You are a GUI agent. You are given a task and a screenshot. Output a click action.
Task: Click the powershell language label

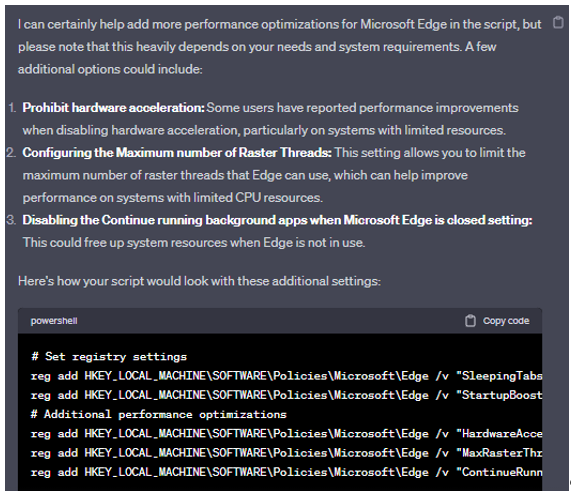click(x=54, y=321)
